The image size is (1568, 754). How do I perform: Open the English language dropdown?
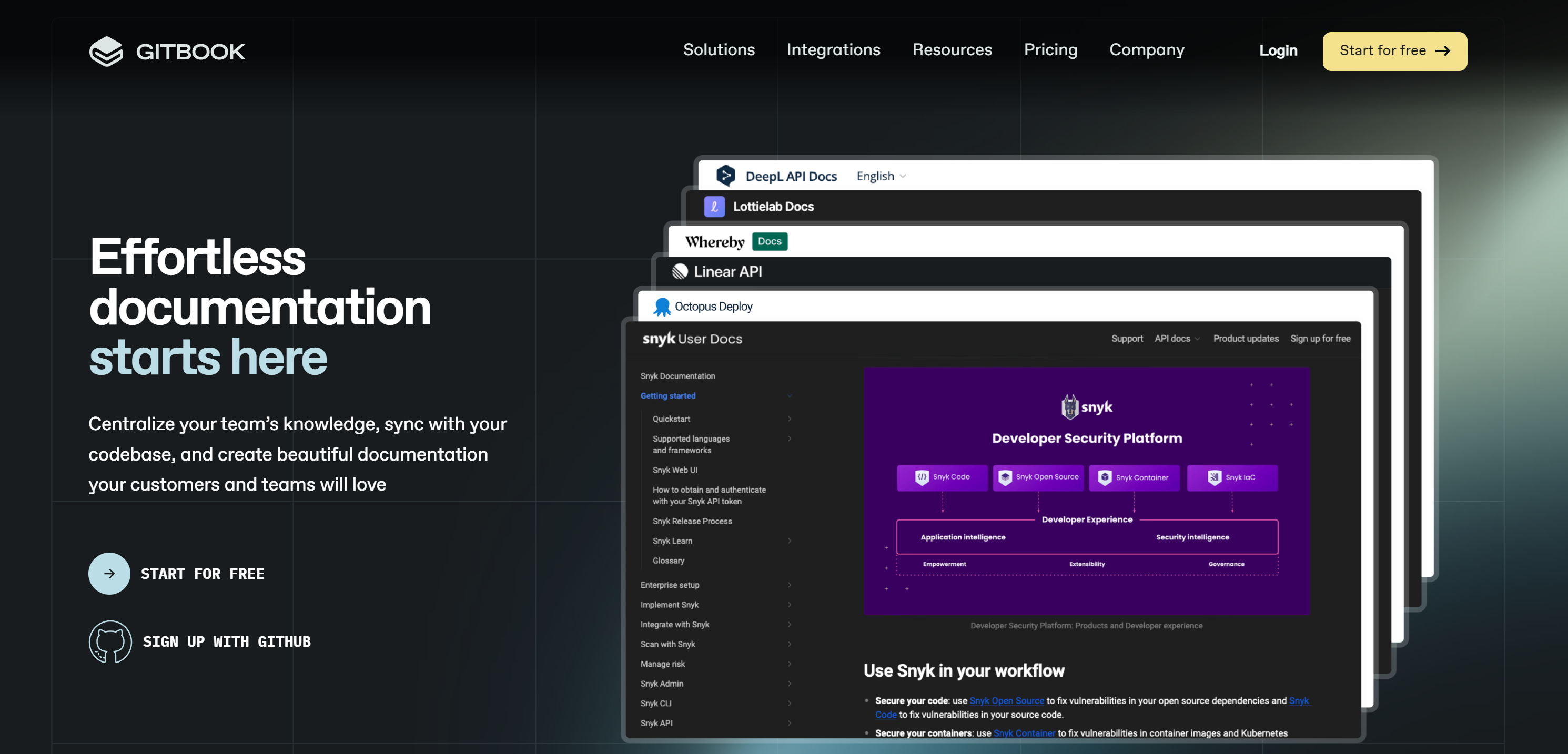coord(881,176)
